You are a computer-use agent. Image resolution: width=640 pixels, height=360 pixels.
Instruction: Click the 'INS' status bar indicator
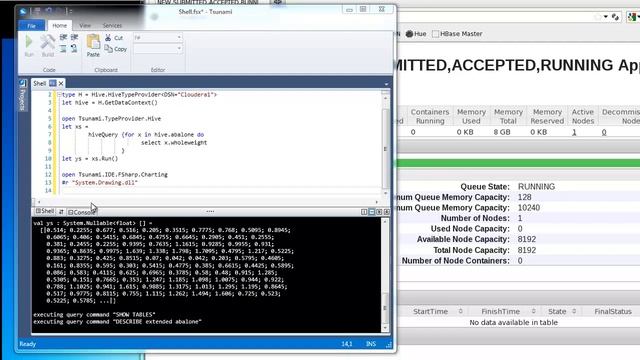coord(371,344)
